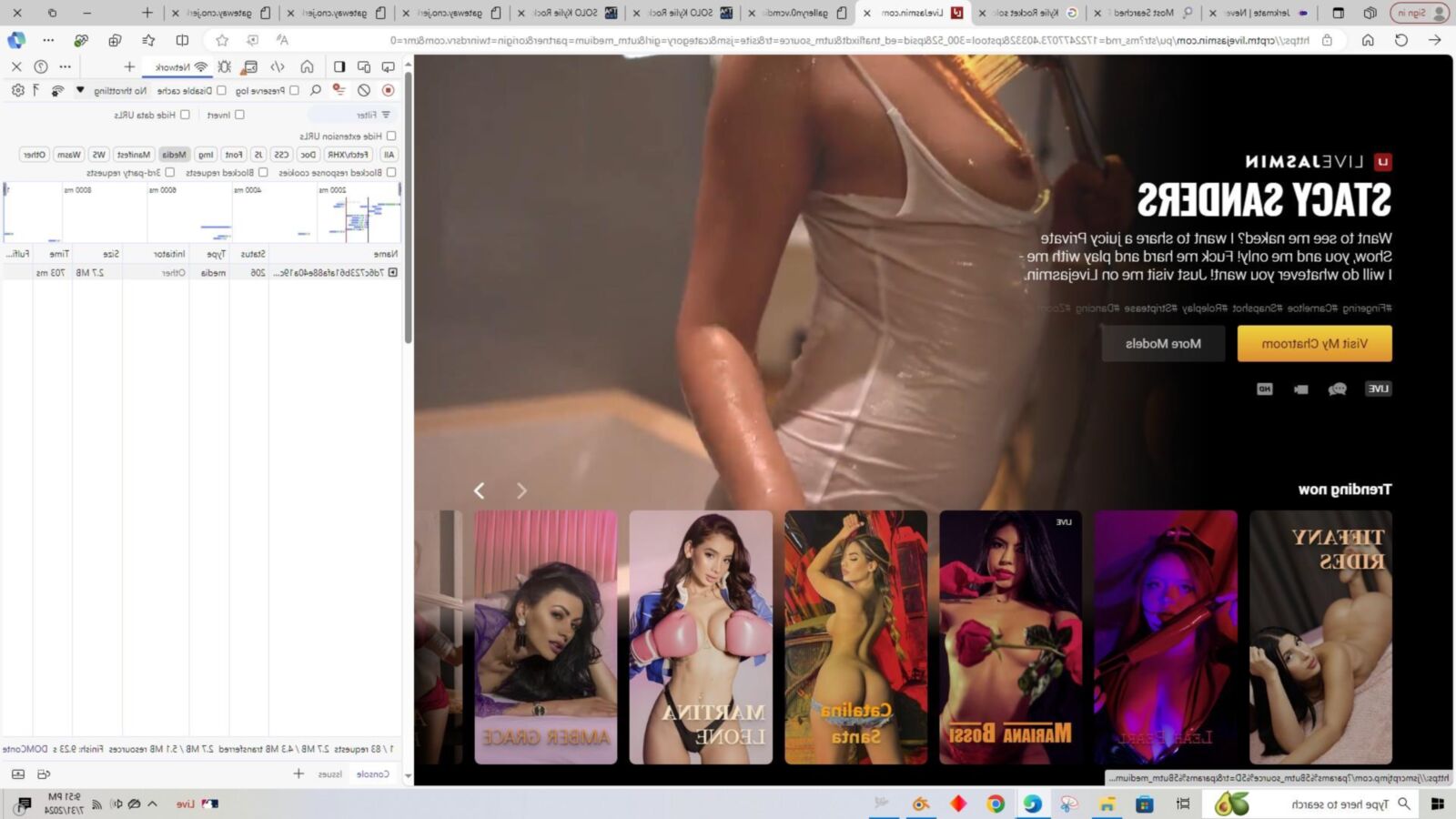This screenshot has height=819, width=1456.
Task: Open the No throttling dropdown
Action: coord(115,90)
